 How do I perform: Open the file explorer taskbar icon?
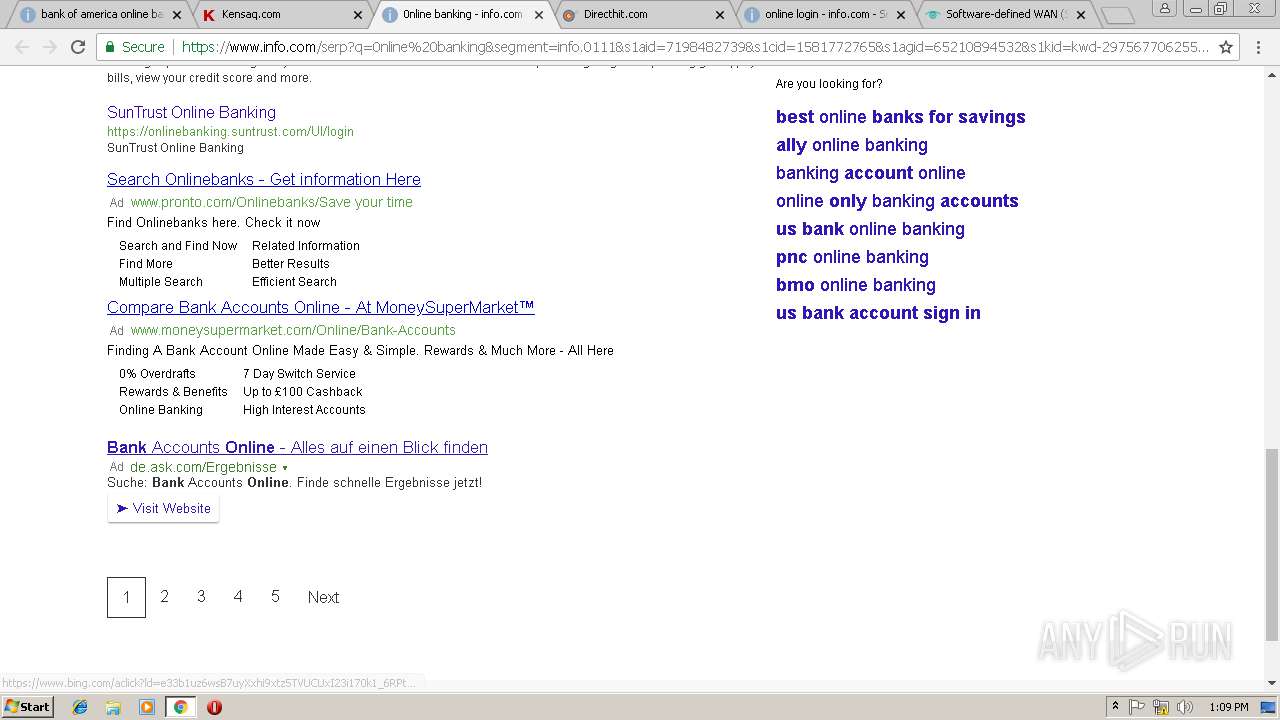click(113, 707)
